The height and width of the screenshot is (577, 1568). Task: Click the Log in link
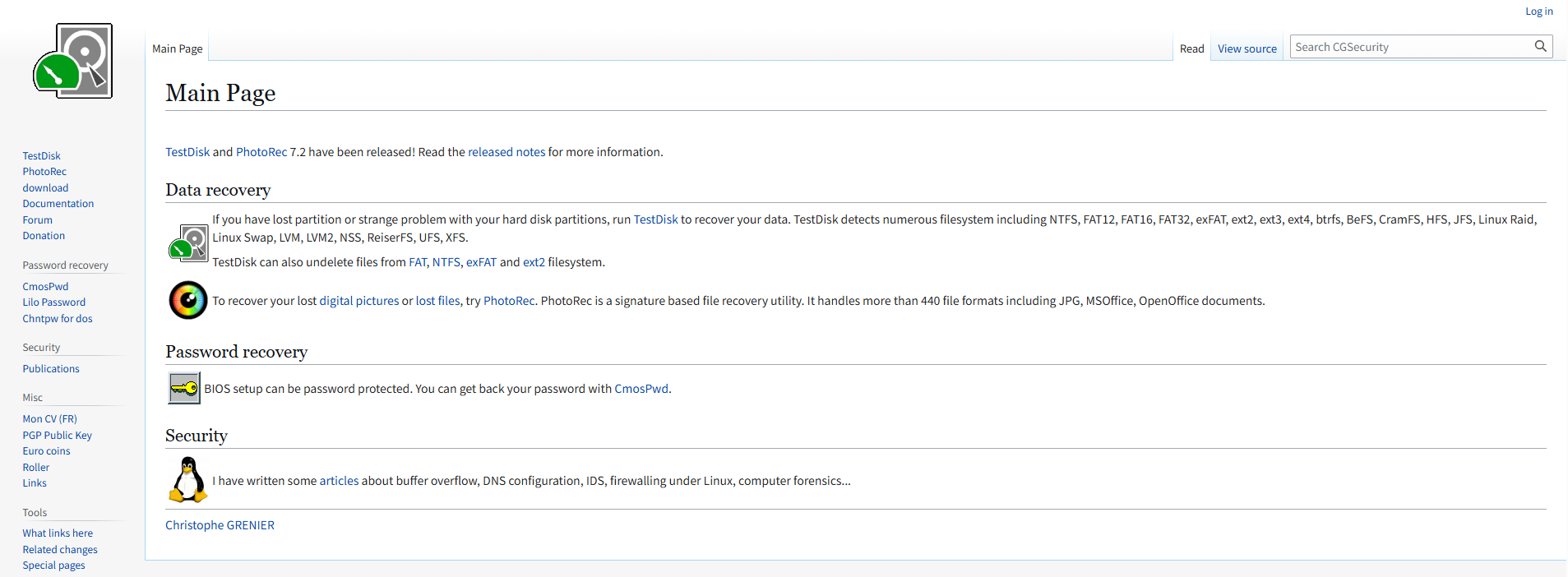1539,12
